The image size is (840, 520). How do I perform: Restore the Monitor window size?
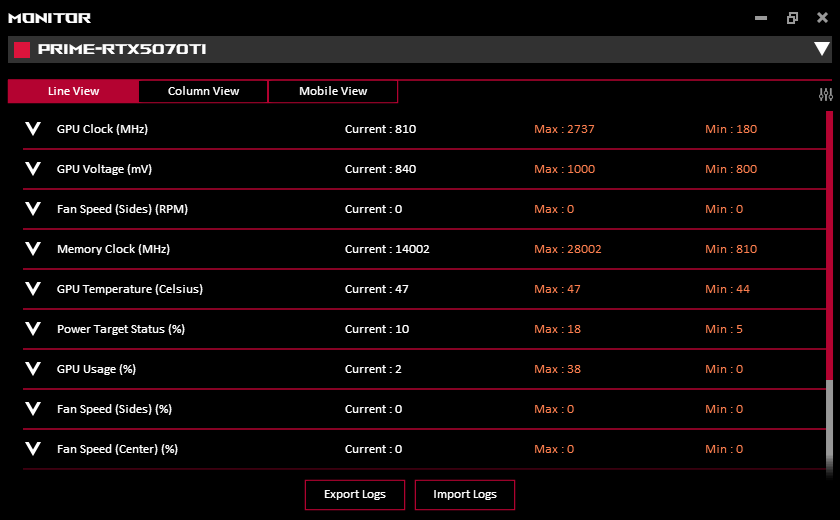(x=792, y=18)
